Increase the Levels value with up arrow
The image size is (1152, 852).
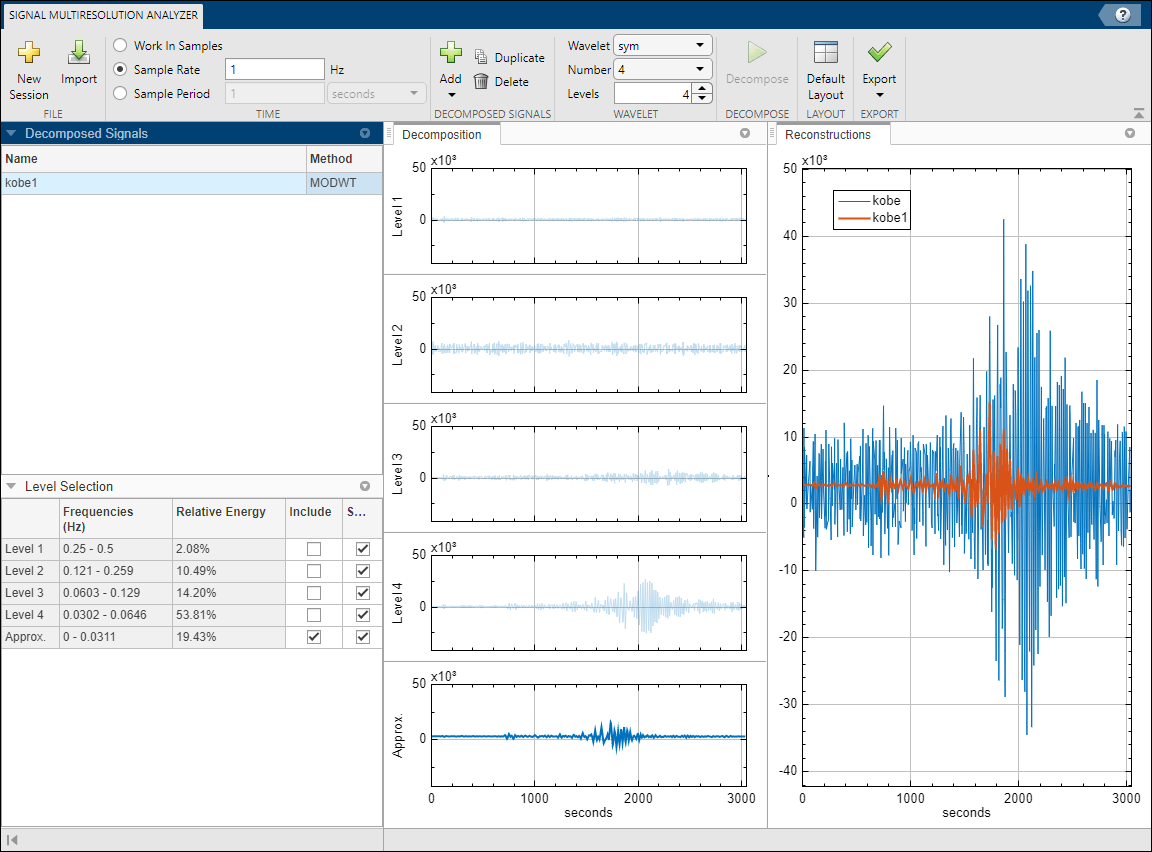pyautogui.click(x=702, y=89)
